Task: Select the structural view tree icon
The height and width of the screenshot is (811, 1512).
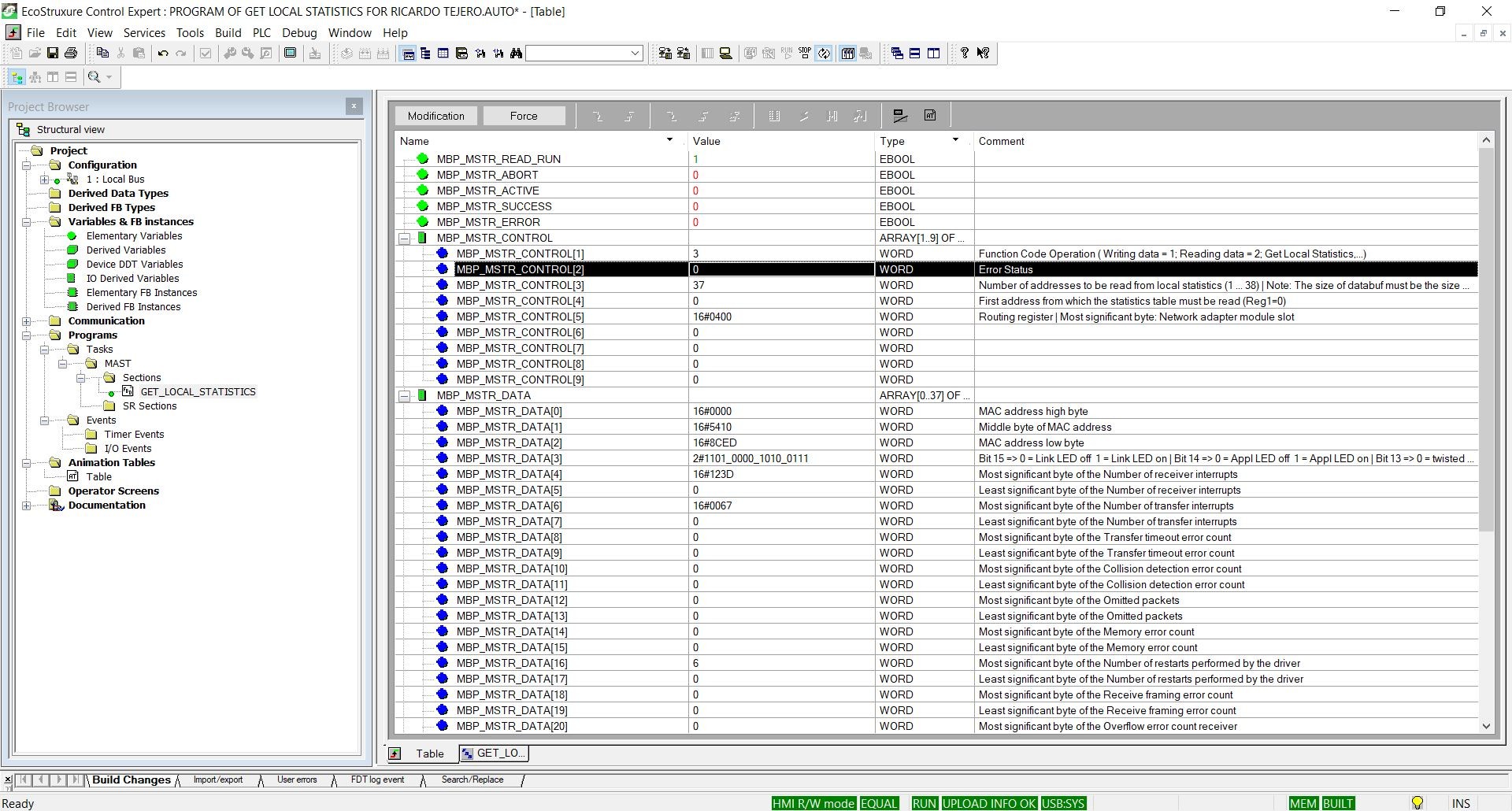Action: [x=17, y=76]
